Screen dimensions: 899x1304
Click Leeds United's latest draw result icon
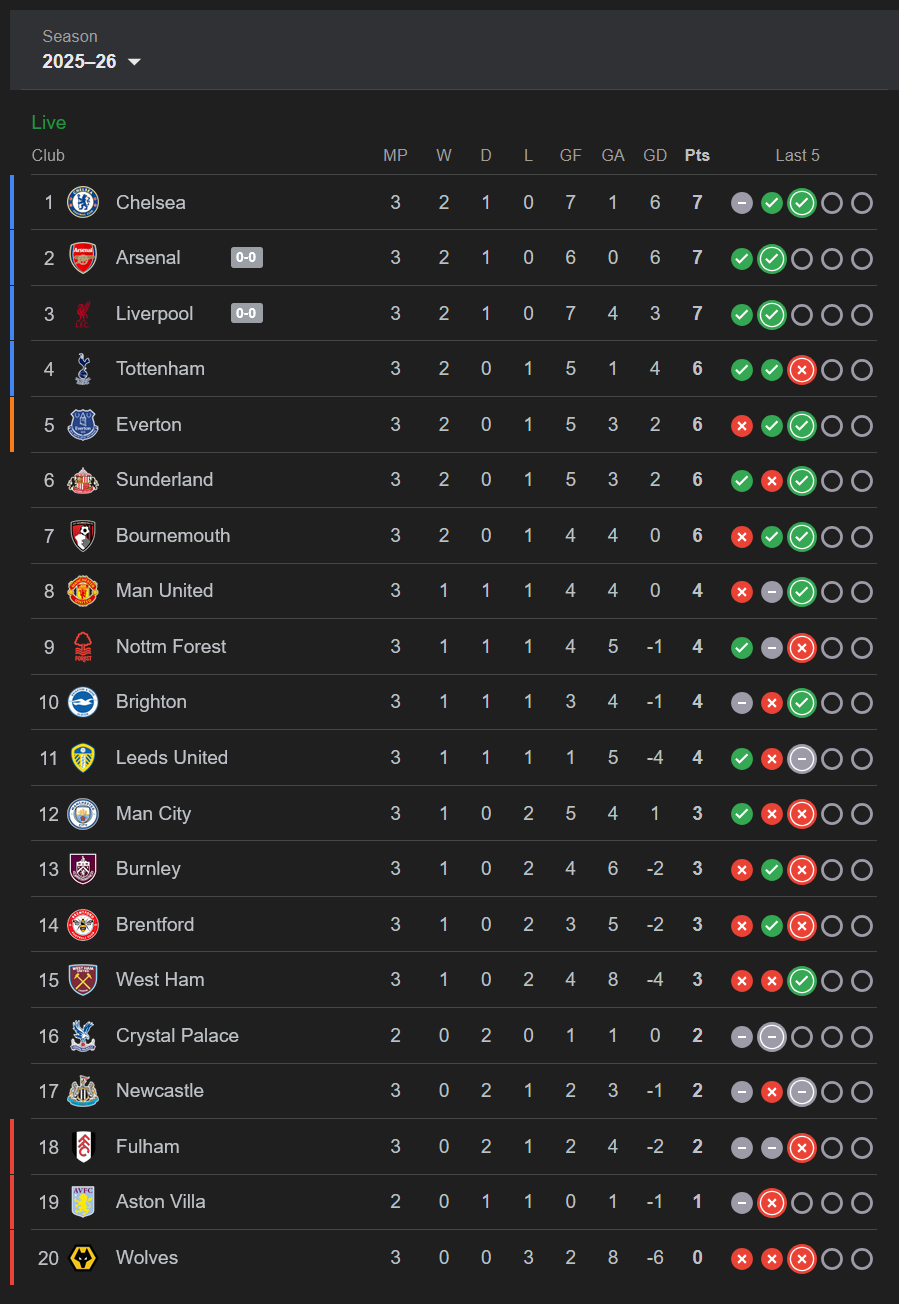click(801, 759)
